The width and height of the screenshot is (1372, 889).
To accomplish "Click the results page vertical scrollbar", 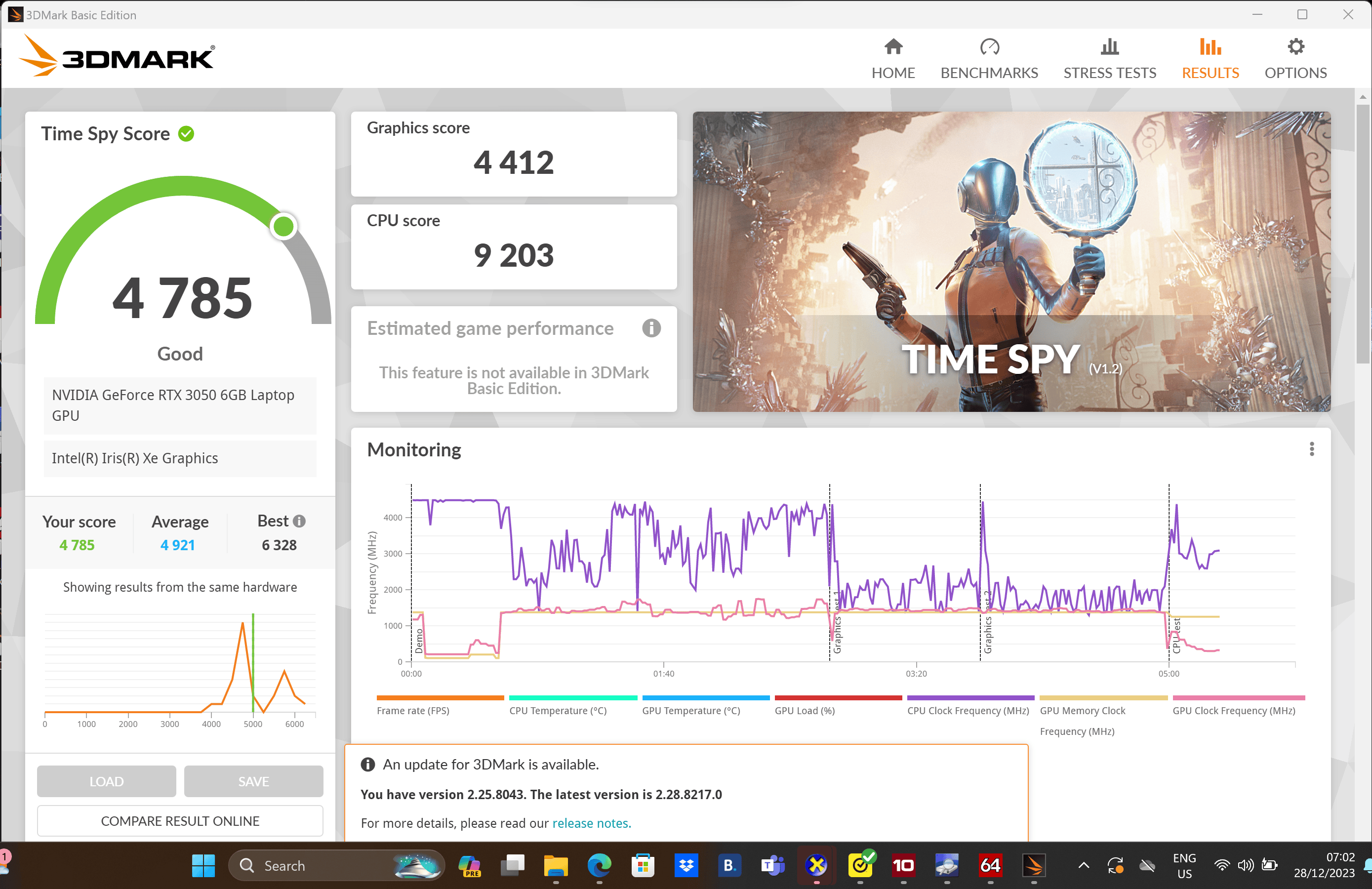I will (1363, 234).
